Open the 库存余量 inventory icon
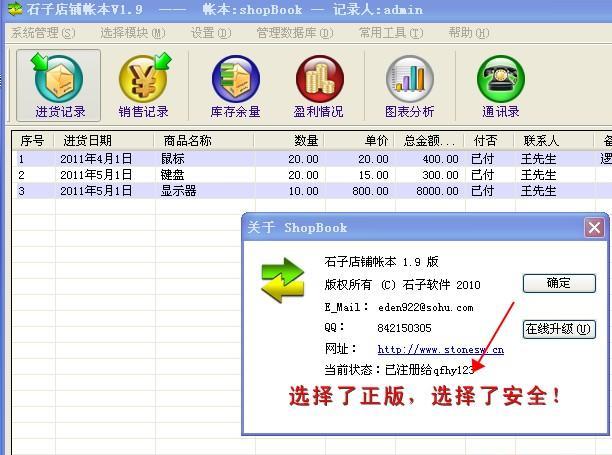The image size is (612, 455). [235, 85]
